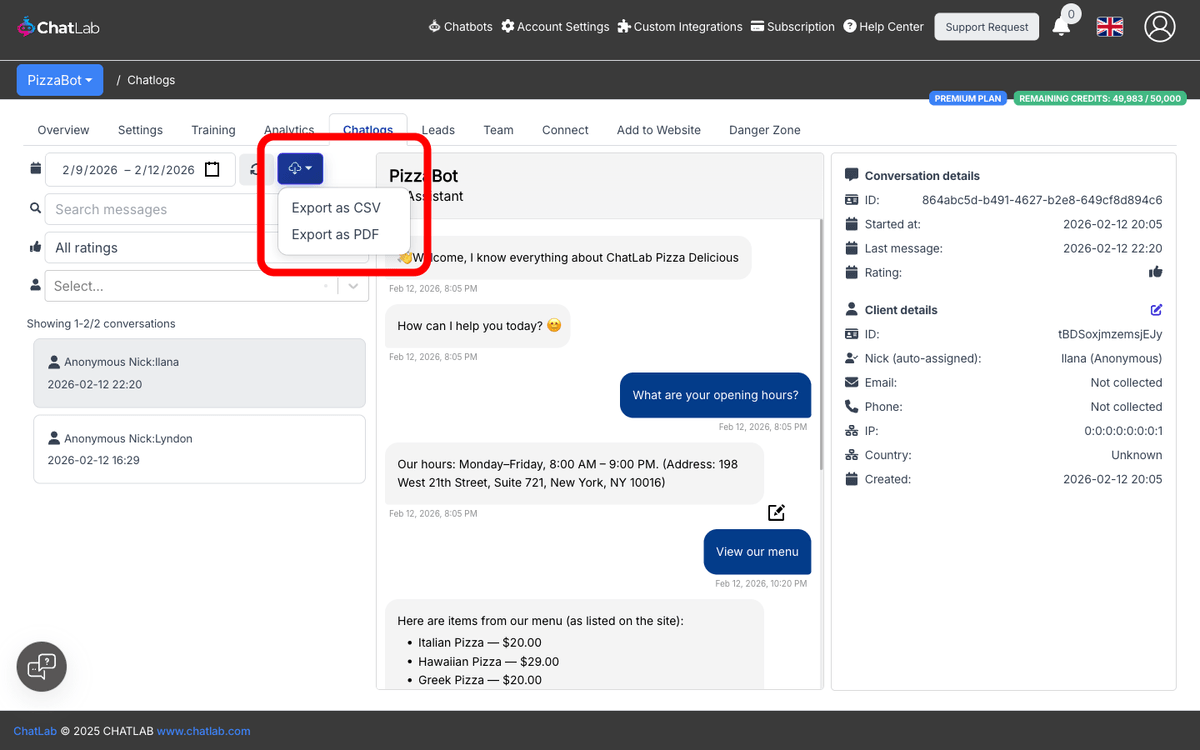
Task: Click the refresh conversations icon
Action: (x=256, y=168)
